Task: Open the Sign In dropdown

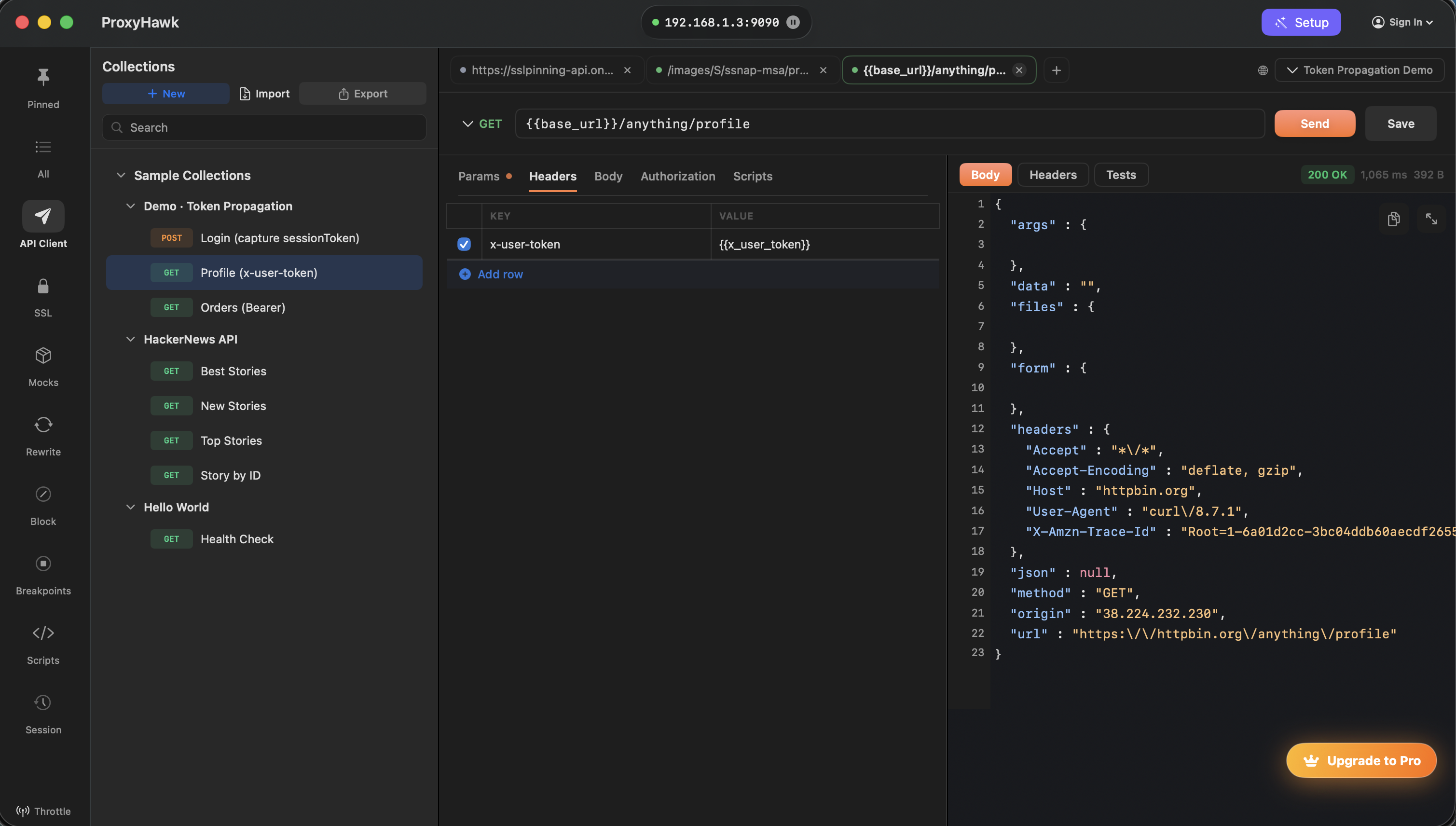Action: (1402, 22)
